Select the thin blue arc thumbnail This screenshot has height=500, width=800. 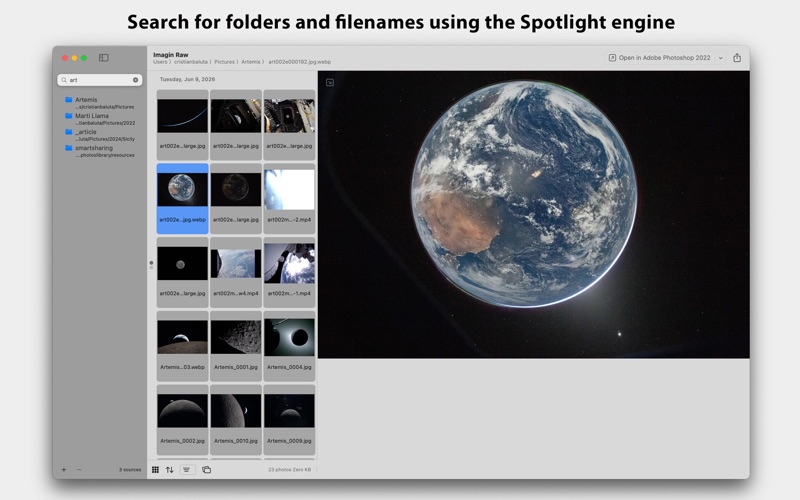coord(182,124)
